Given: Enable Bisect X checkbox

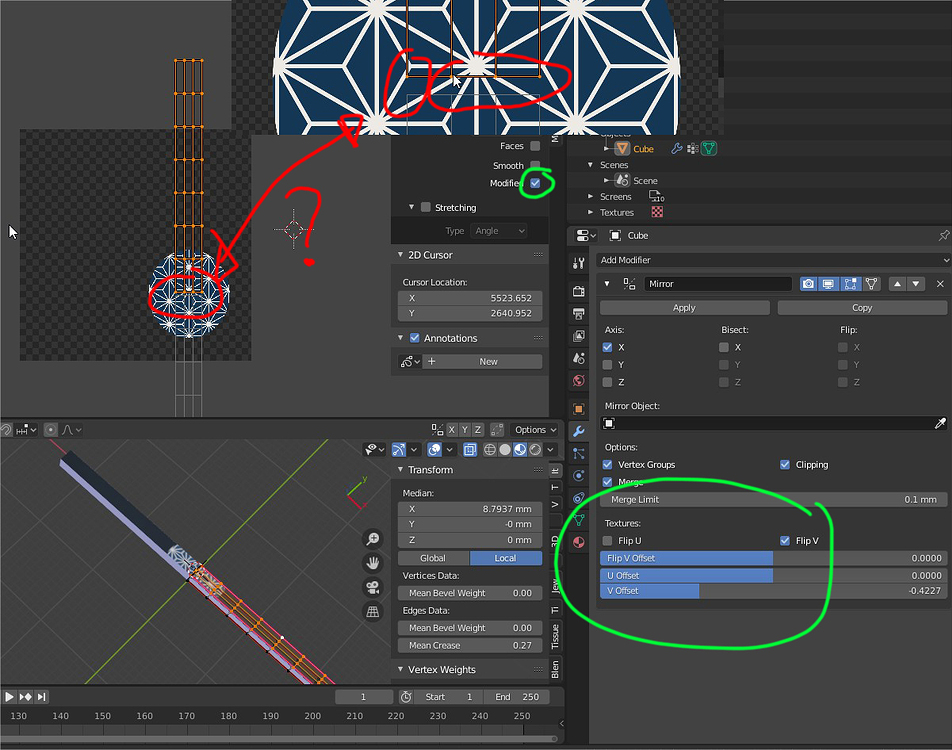Looking at the screenshot, I should coord(724,347).
